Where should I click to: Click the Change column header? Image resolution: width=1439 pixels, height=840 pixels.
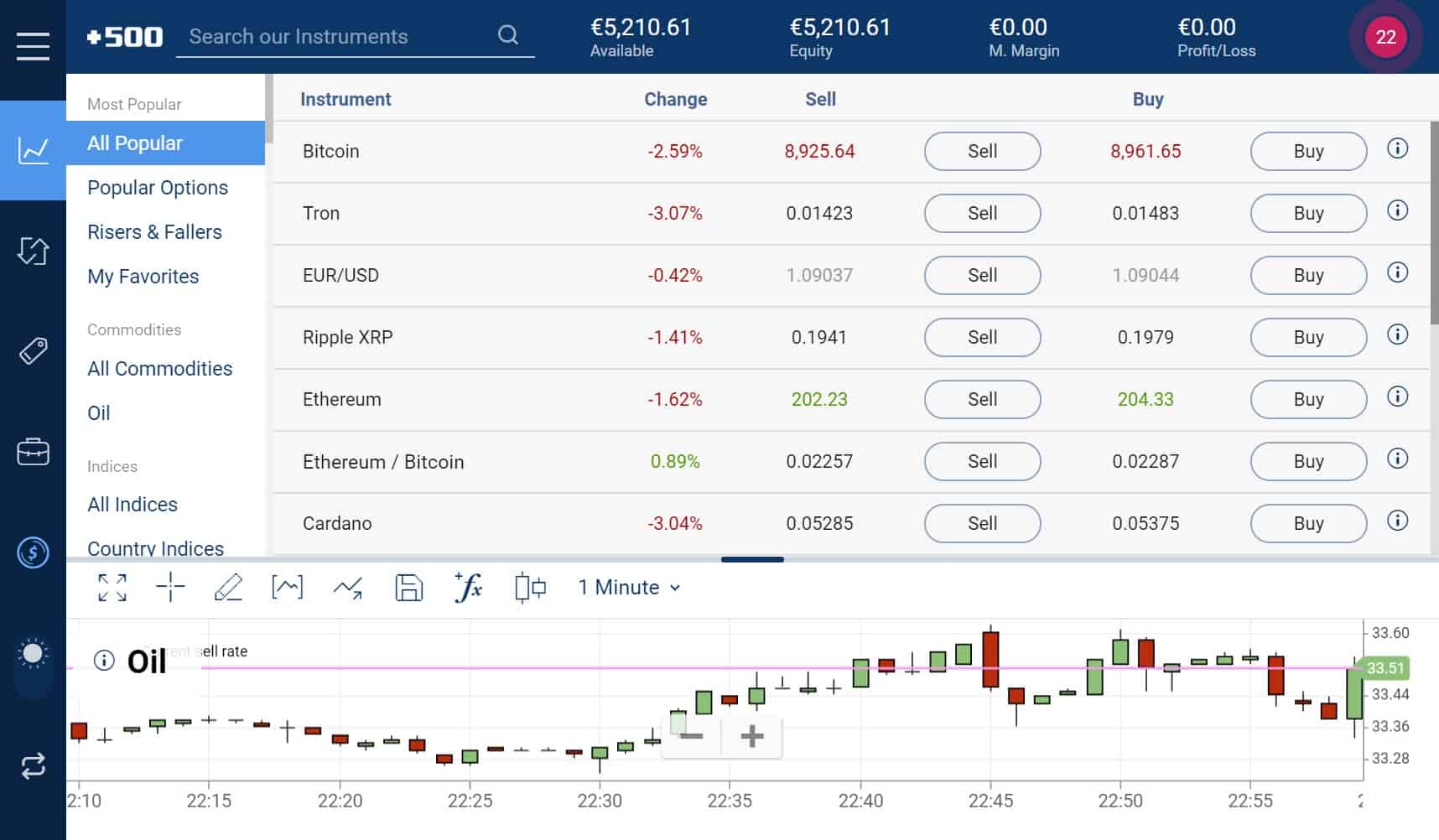tap(675, 99)
